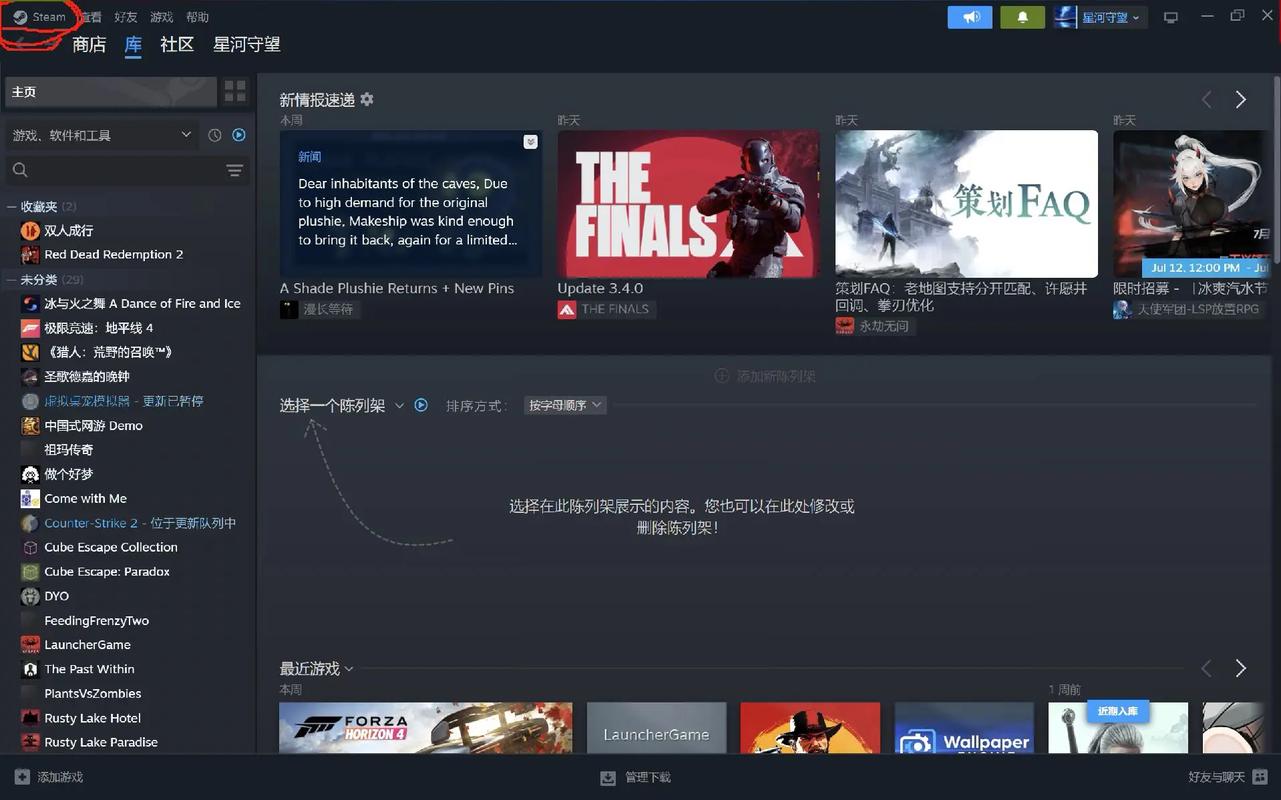1281x800 pixels.
Task: Expand the 游戏、软件和工具 filter dropdown
Action: (x=185, y=134)
